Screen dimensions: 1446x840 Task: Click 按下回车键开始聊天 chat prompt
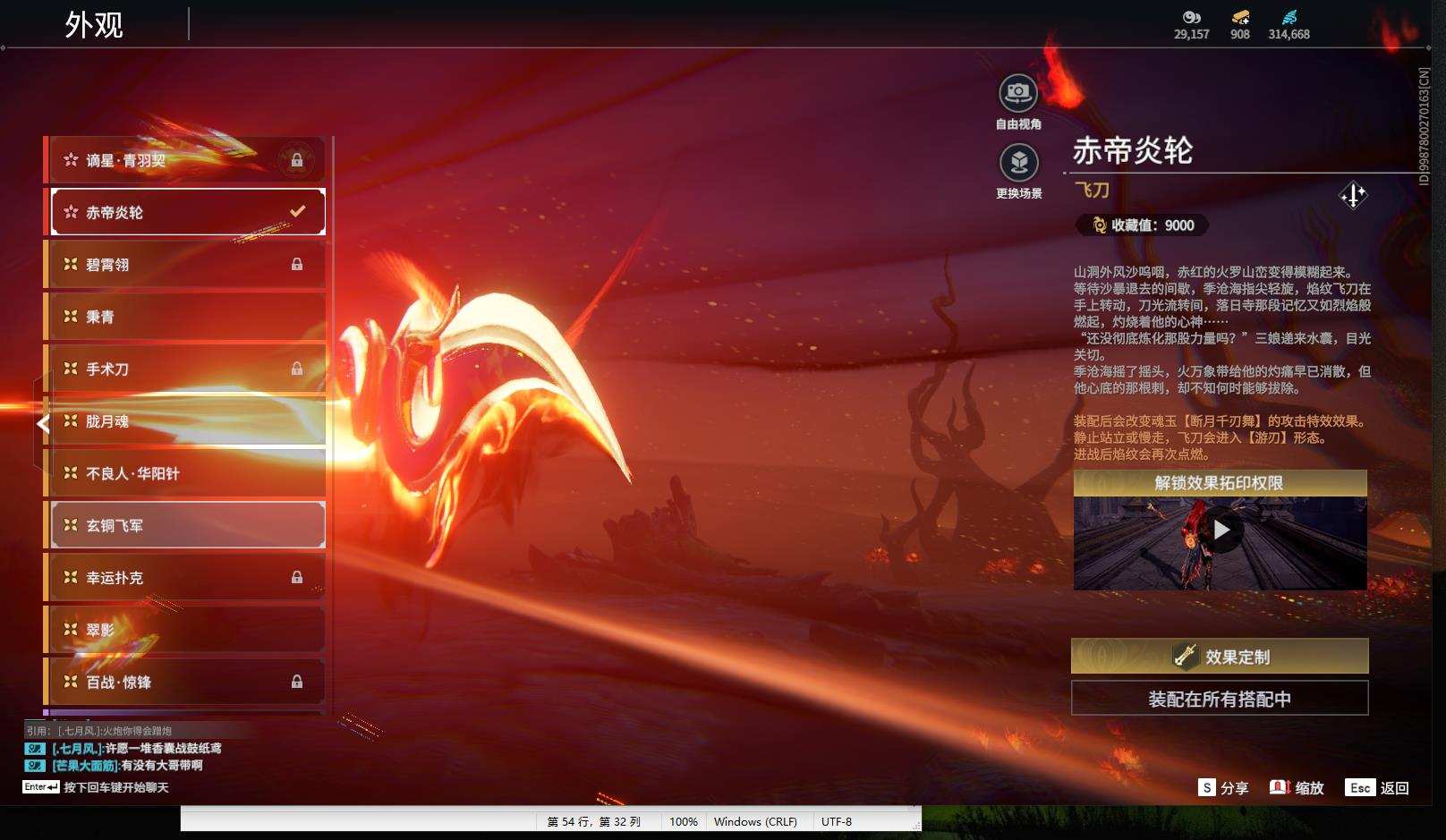coord(115,787)
